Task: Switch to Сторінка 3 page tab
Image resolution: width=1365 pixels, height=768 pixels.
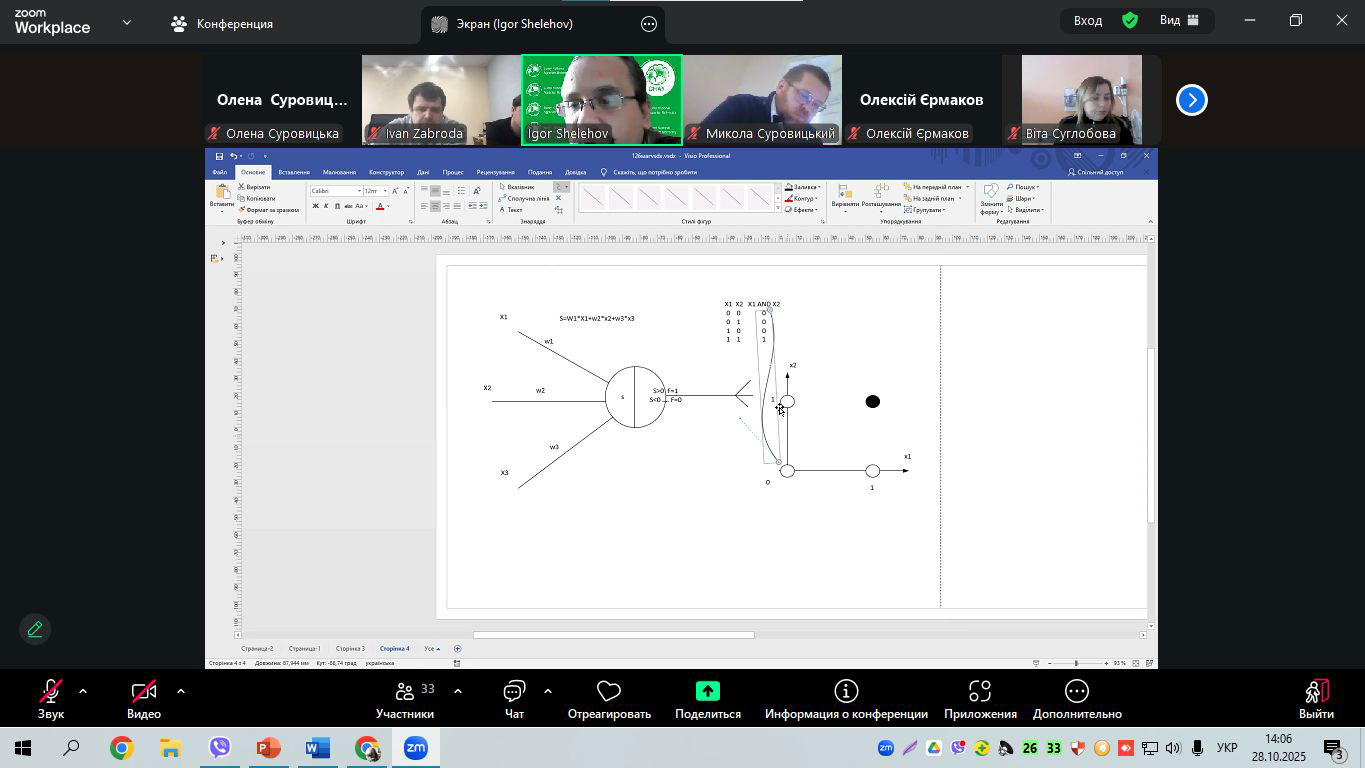Action: (x=350, y=648)
